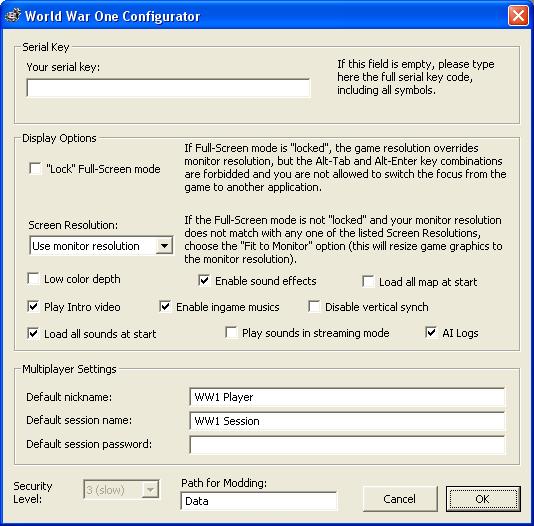Image resolution: width=534 pixels, height=526 pixels.
Task: Enable Disable vertical synch option
Action: [x=314, y=306]
